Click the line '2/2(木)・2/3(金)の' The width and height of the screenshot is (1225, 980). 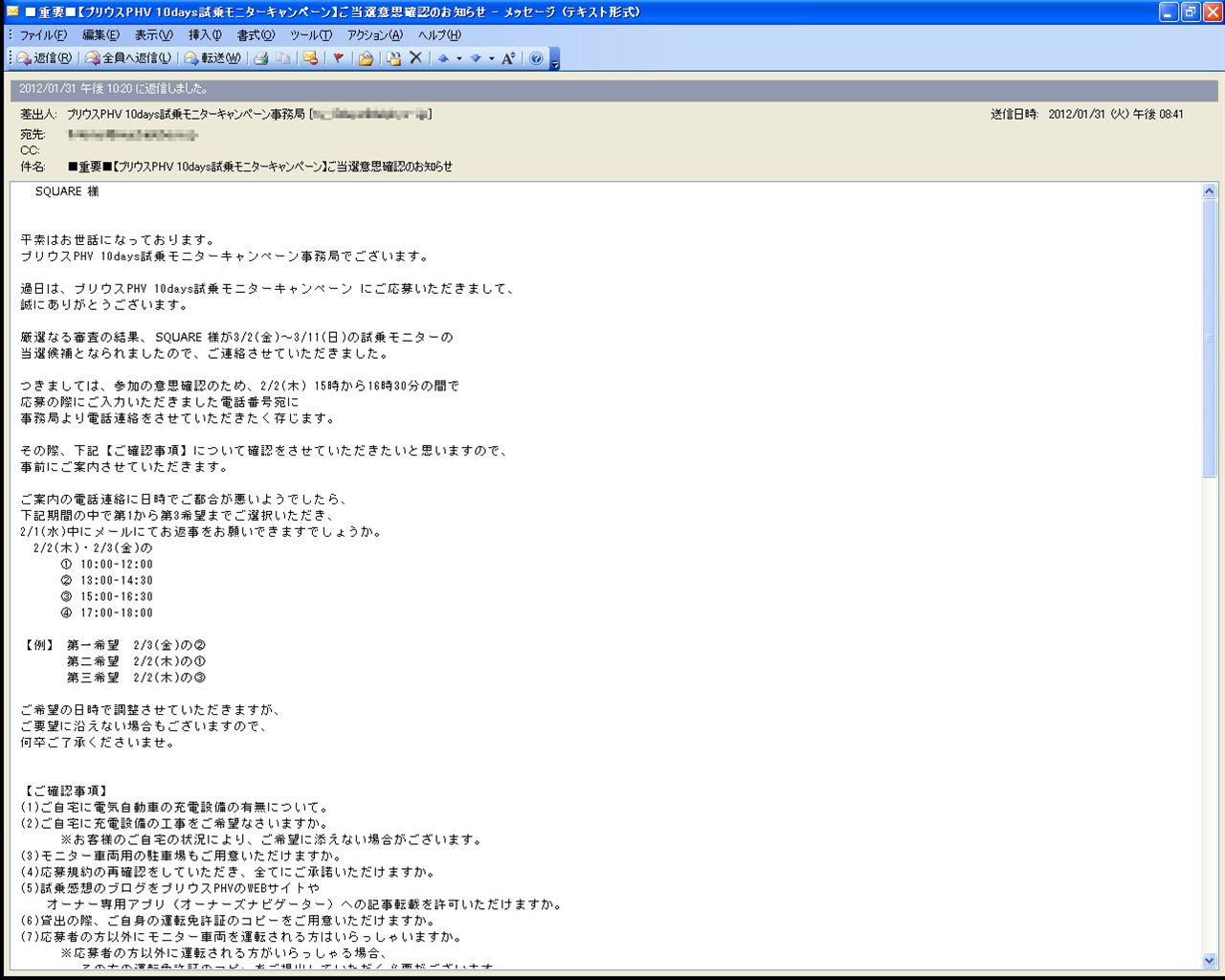click(x=93, y=548)
